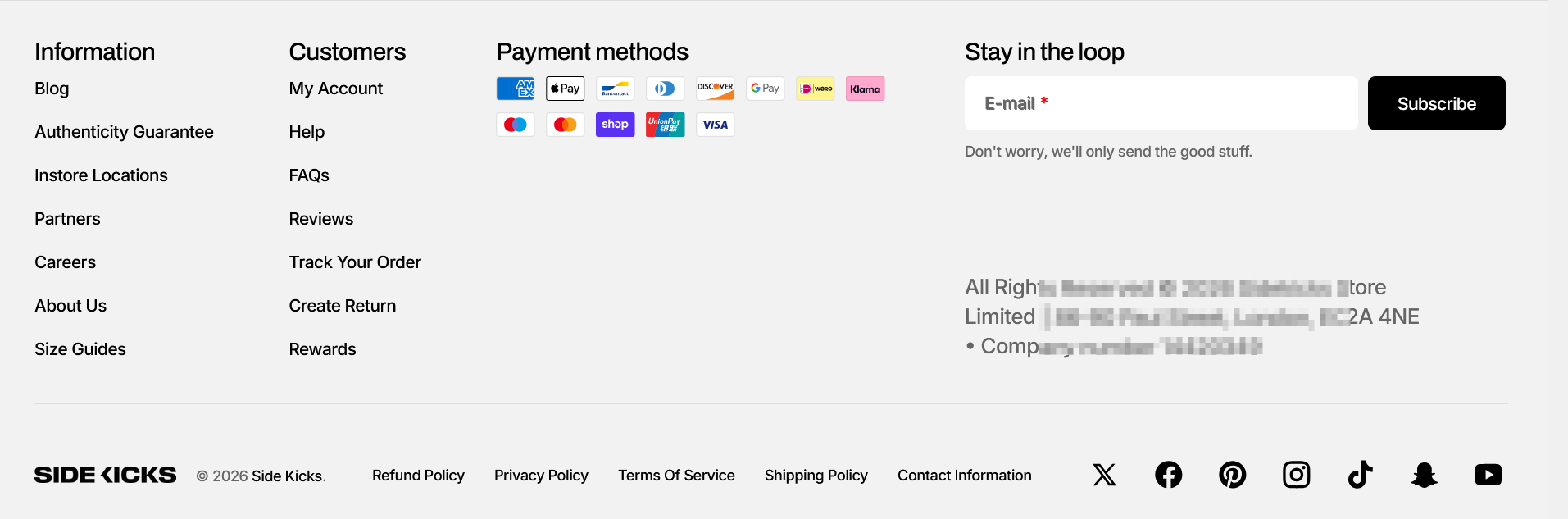Open the YouTube social icon
Viewport: 1568px width, 519px height.
click(1488, 475)
